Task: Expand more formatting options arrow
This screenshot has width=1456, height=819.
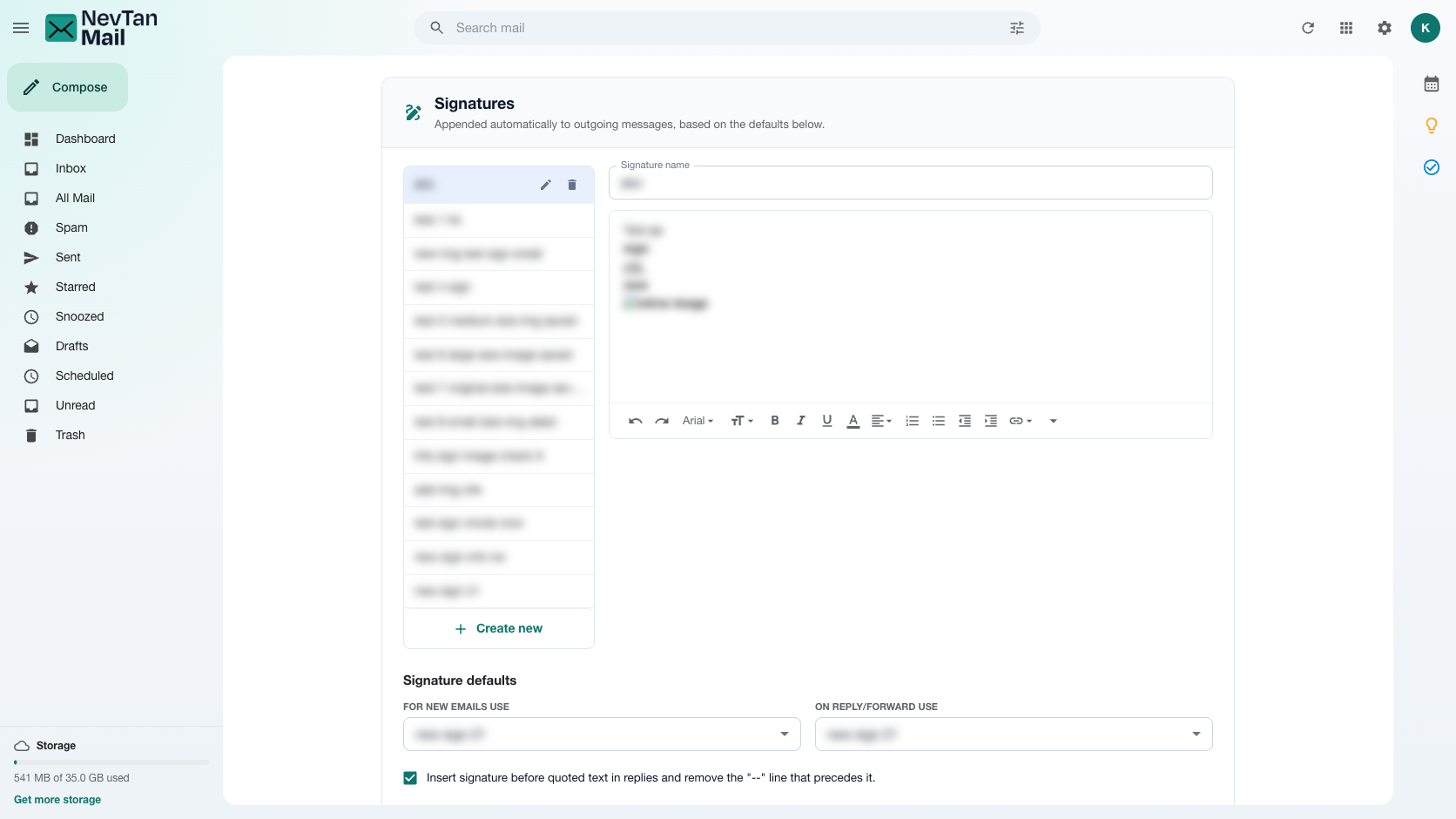Action: pos(1054,421)
